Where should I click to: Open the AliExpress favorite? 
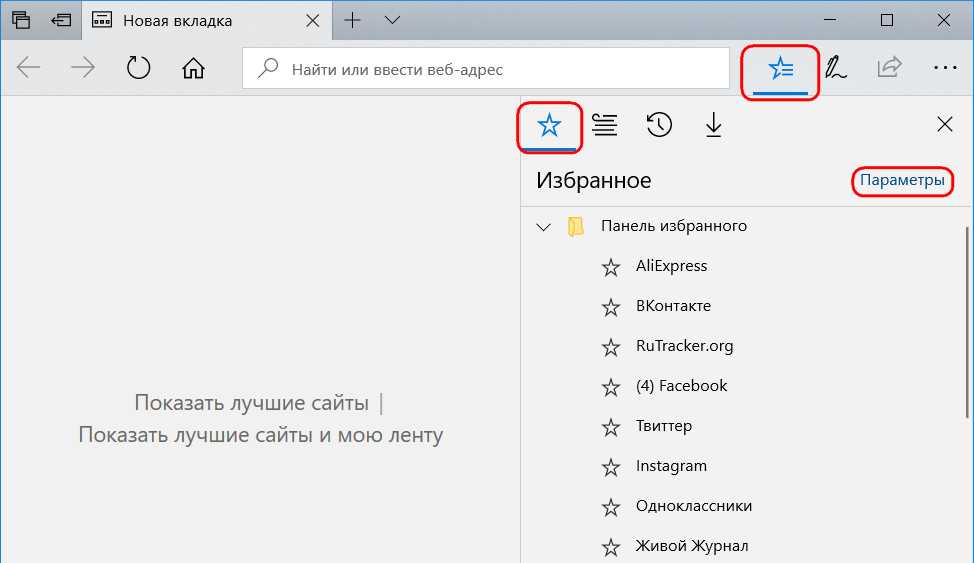(671, 266)
